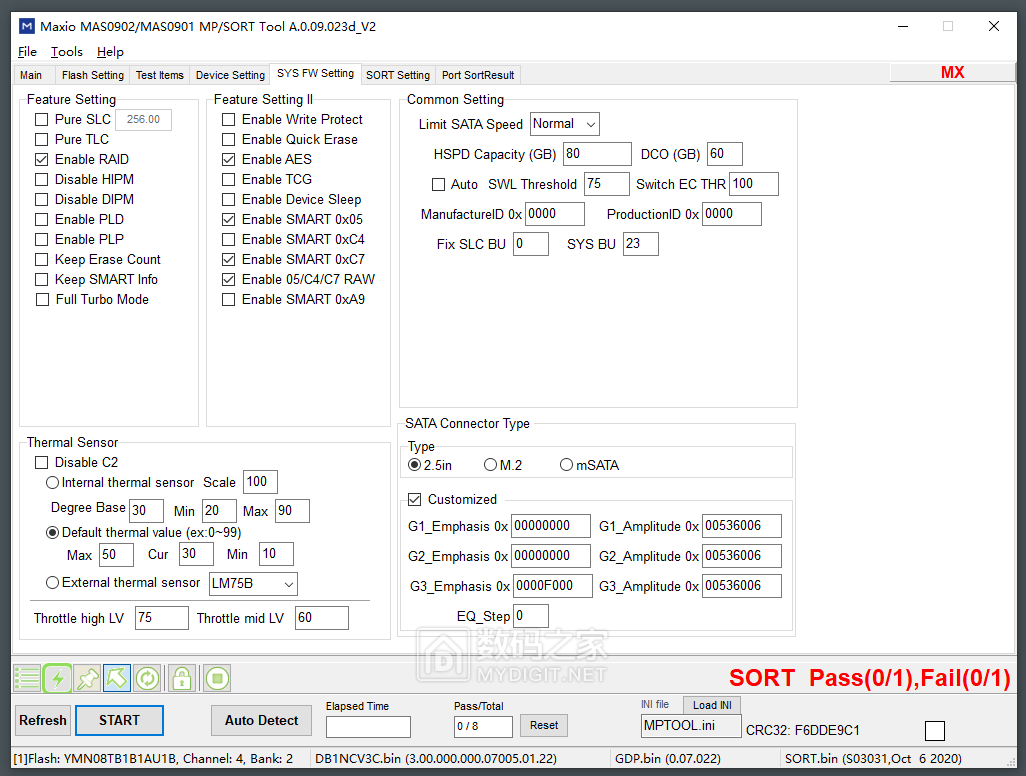Check the Enable PLP option
1026x776 pixels.
coord(42,239)
